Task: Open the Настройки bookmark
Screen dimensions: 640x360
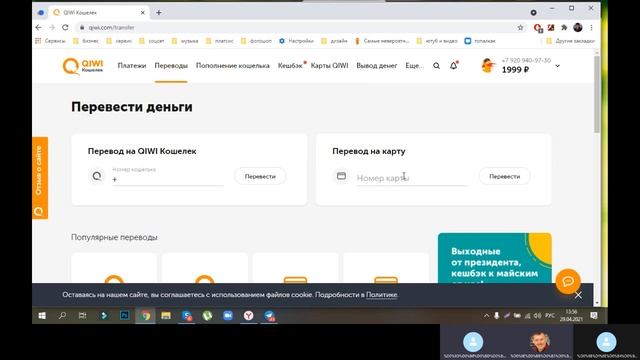Action: 296,41
